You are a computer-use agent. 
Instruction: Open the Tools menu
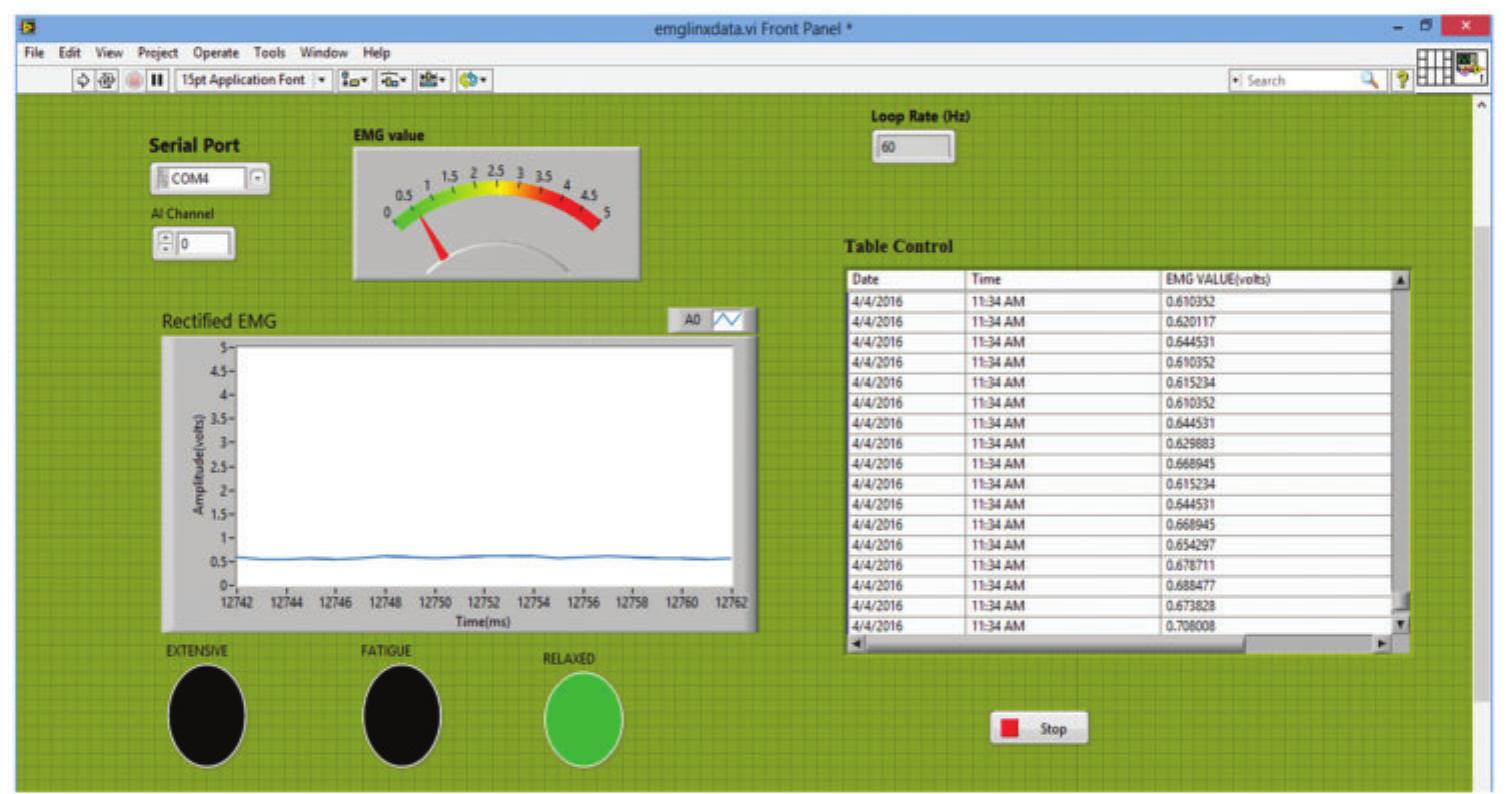point(269,53)
